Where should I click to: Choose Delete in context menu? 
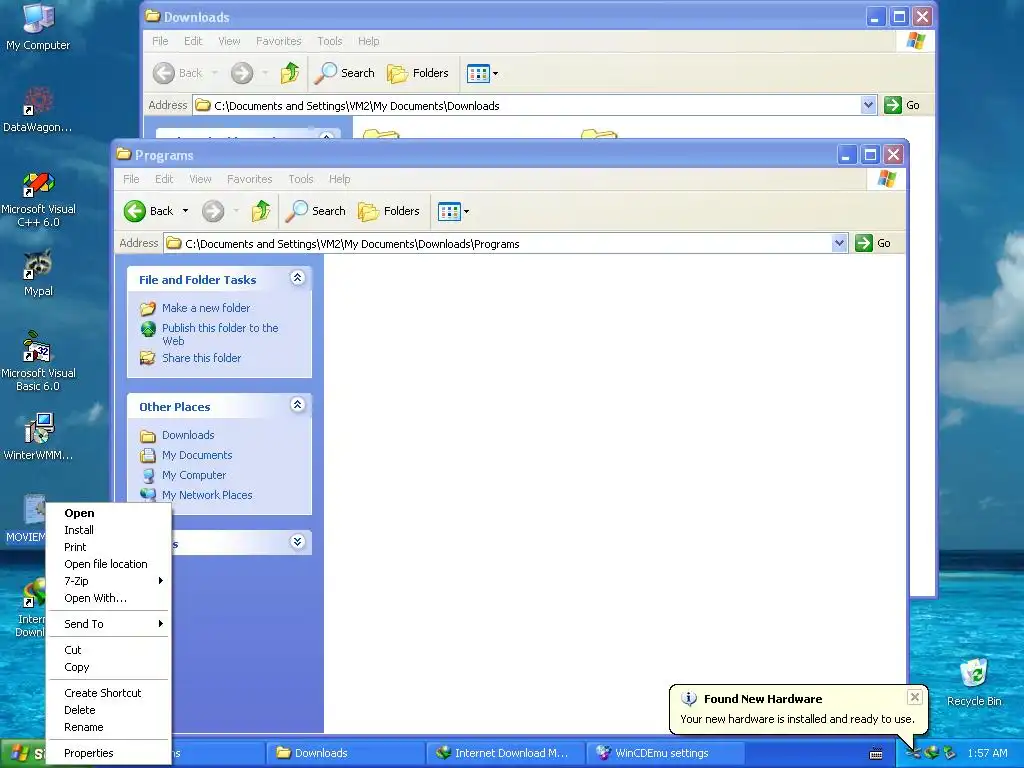108,711
